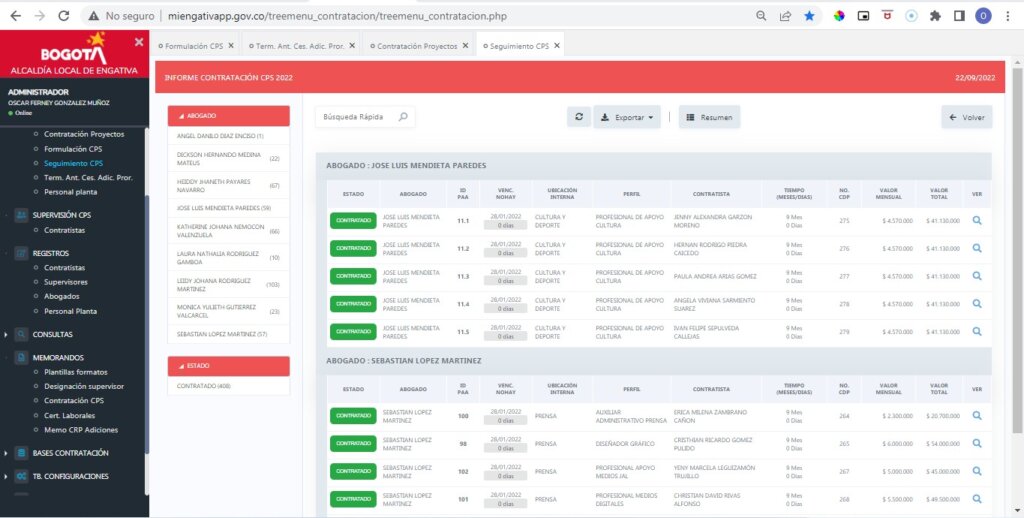Open Chrome three-dot menu
1024x518 pixels.
[x=1008, y=16]
